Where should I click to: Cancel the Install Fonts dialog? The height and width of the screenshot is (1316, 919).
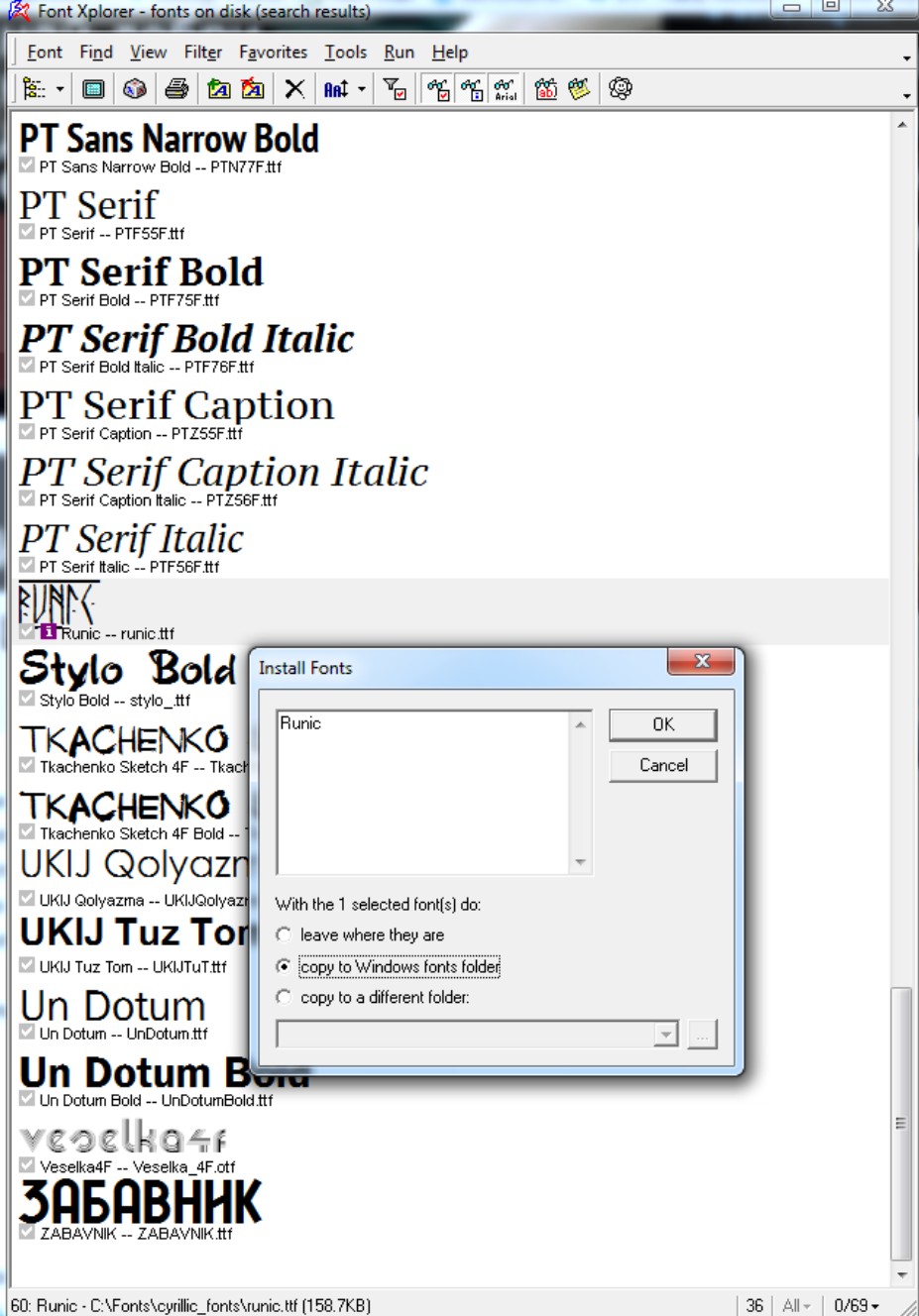[x=663, y=765]
